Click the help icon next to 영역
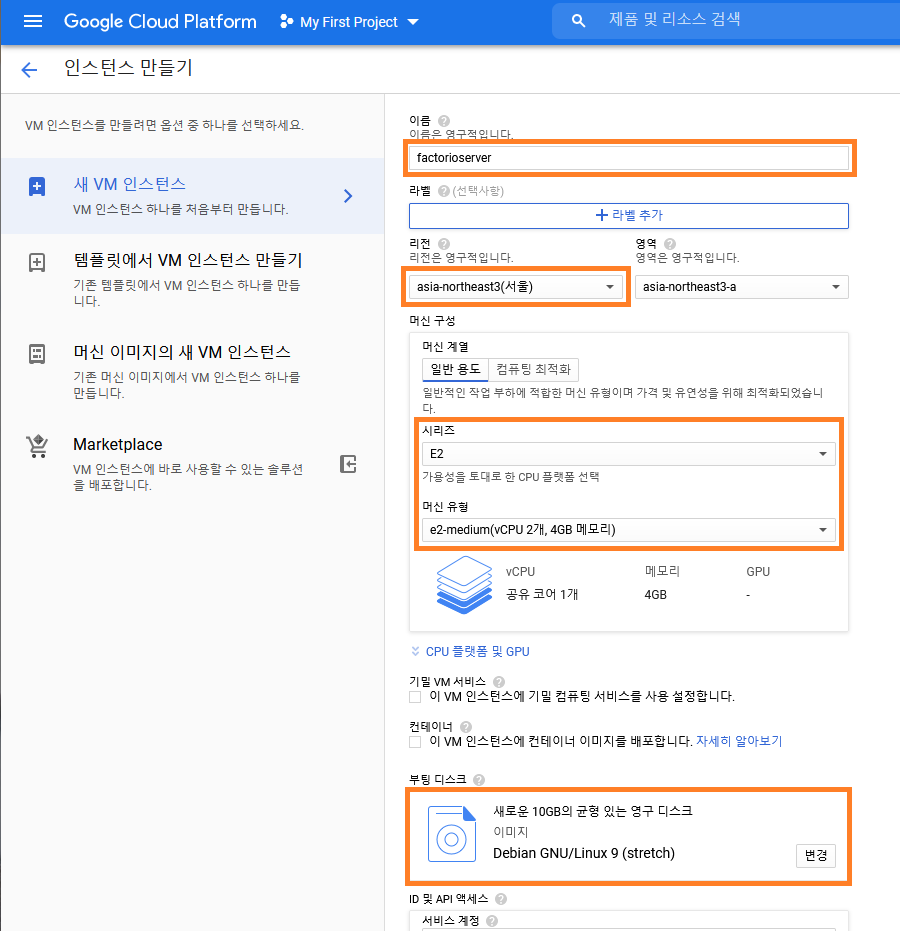The image size is (900, 931). click(x=670, y=244)
